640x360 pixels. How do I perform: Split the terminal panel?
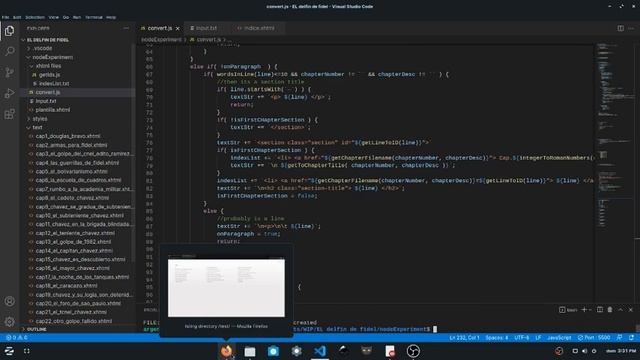(600, 310)
